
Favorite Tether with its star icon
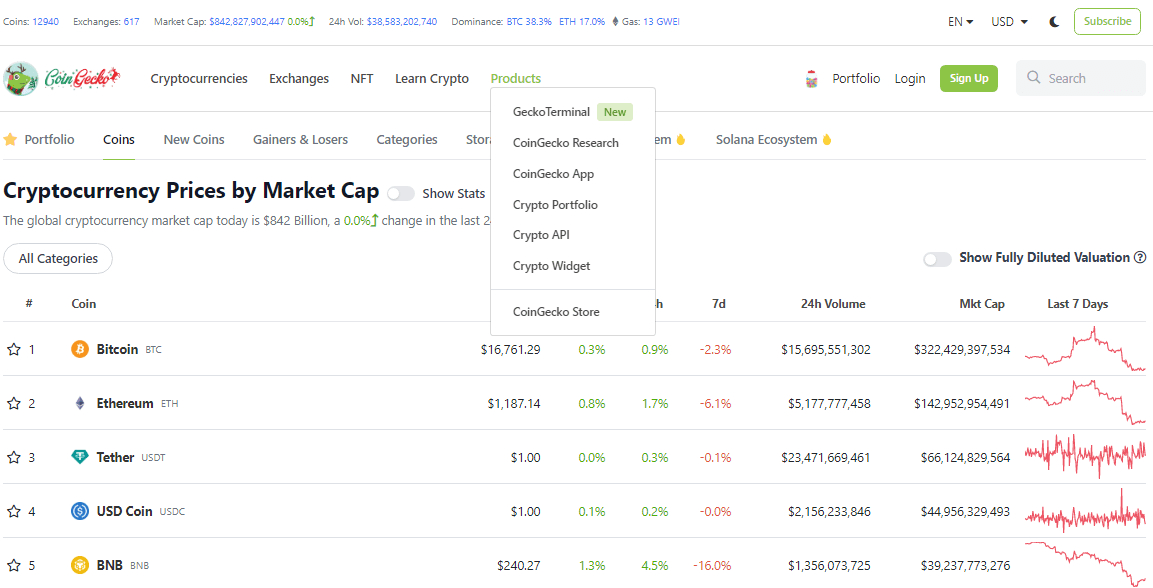tap(13, 457)
